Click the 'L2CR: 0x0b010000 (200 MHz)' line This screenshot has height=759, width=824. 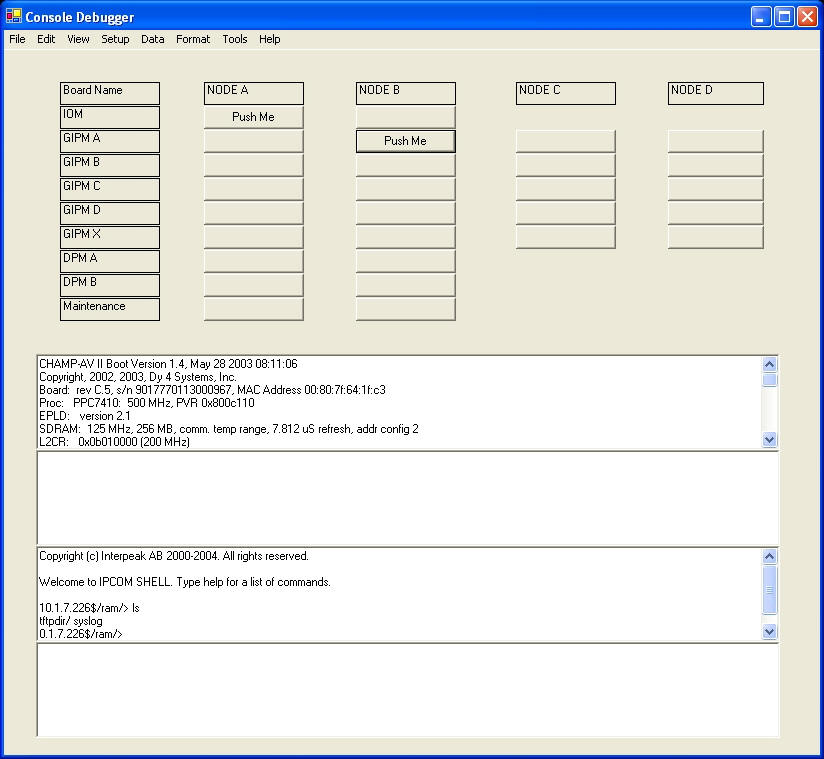tap(115, 442)
